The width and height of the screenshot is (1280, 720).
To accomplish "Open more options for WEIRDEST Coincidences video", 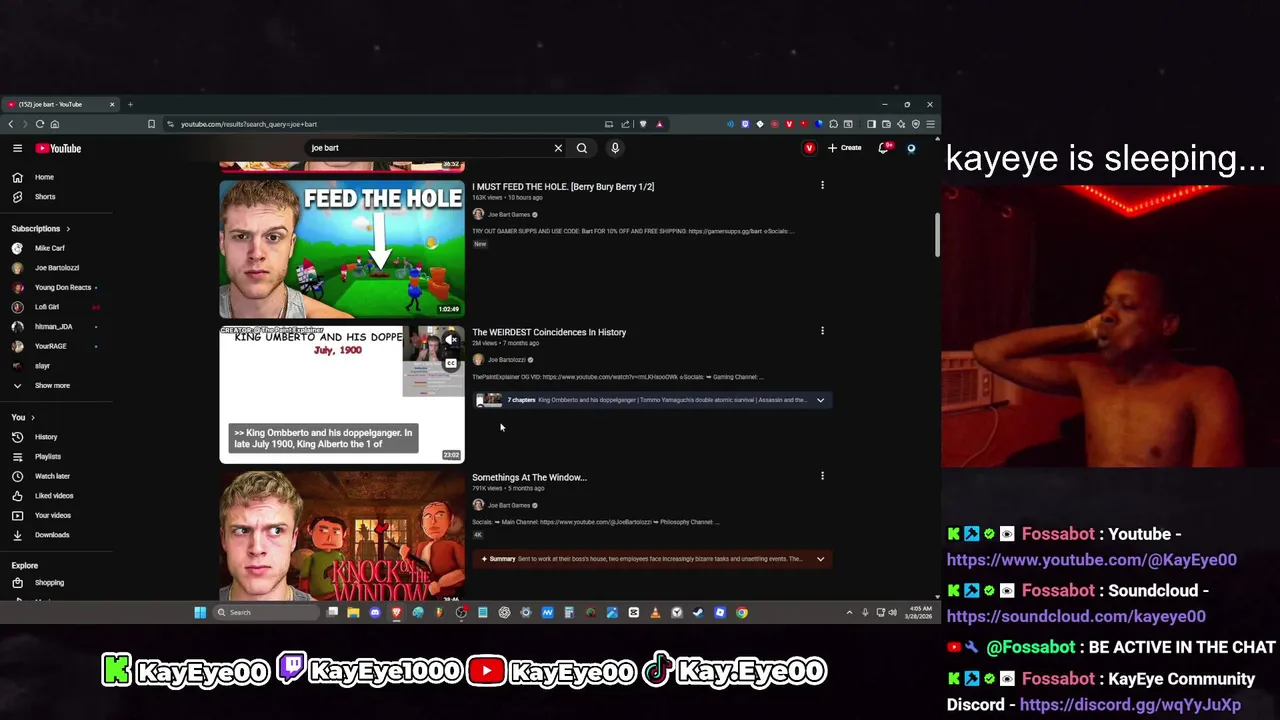I will pyautogui.click(x=822, y=331).
